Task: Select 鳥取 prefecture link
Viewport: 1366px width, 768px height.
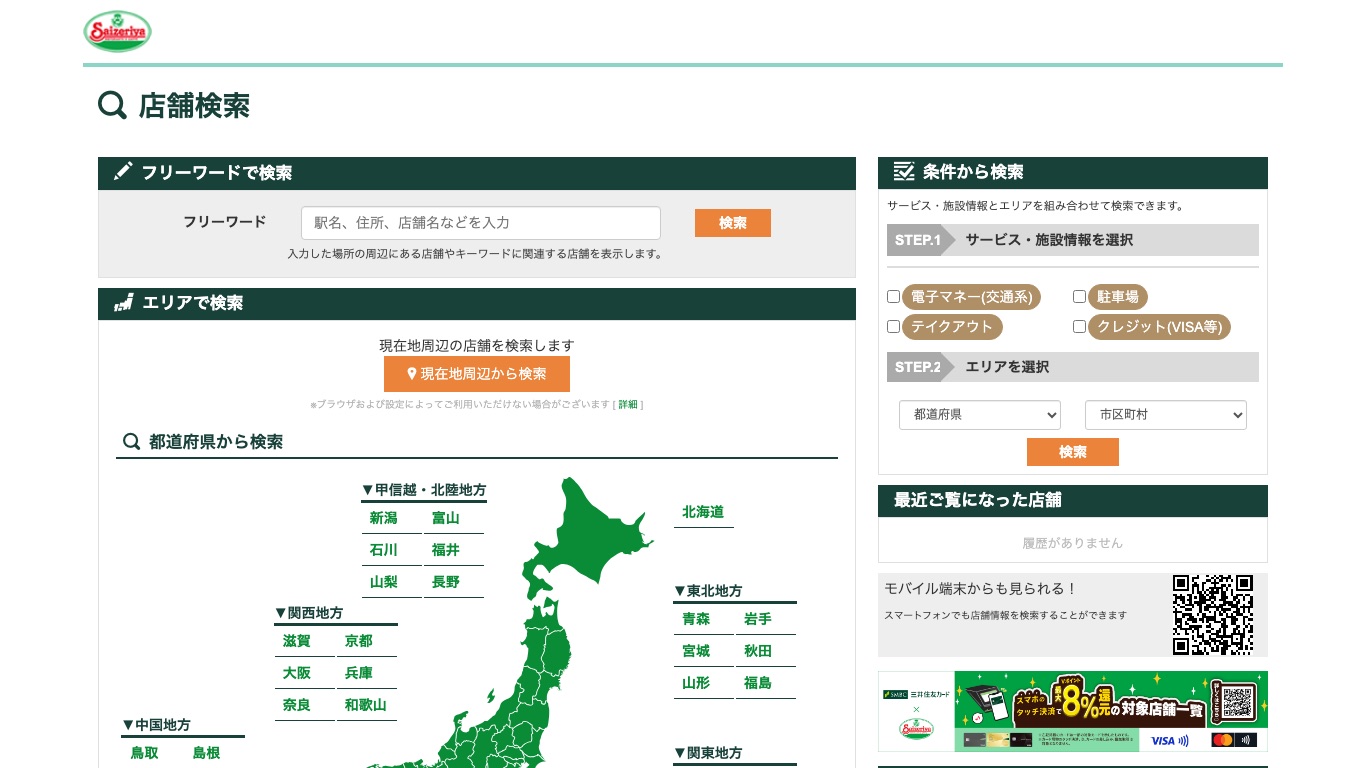Action: [x=145, y=753]
